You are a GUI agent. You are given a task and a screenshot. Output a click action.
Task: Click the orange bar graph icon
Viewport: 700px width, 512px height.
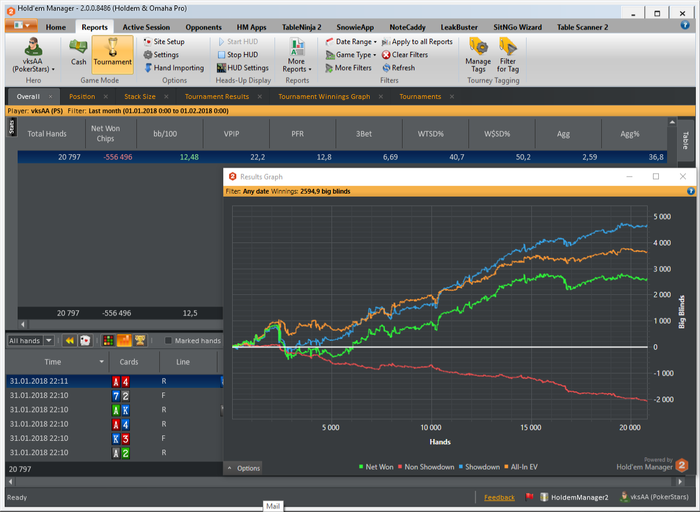coord(124,341)
